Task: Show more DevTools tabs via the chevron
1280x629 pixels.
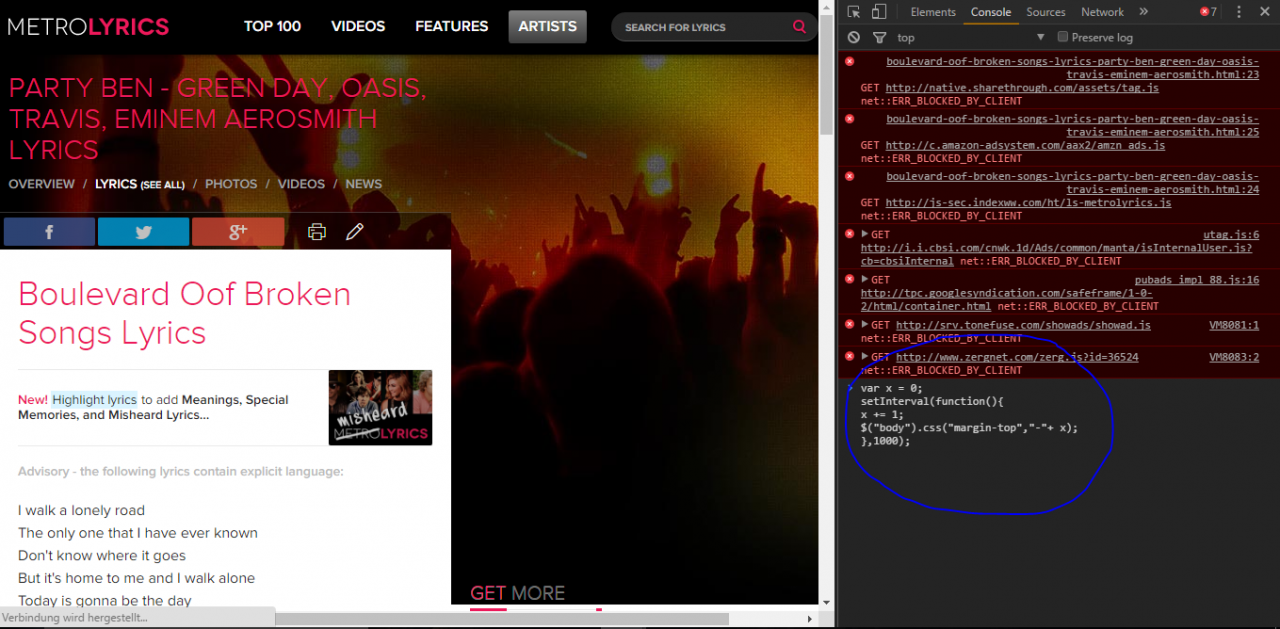Action: tap(1142, 12)
